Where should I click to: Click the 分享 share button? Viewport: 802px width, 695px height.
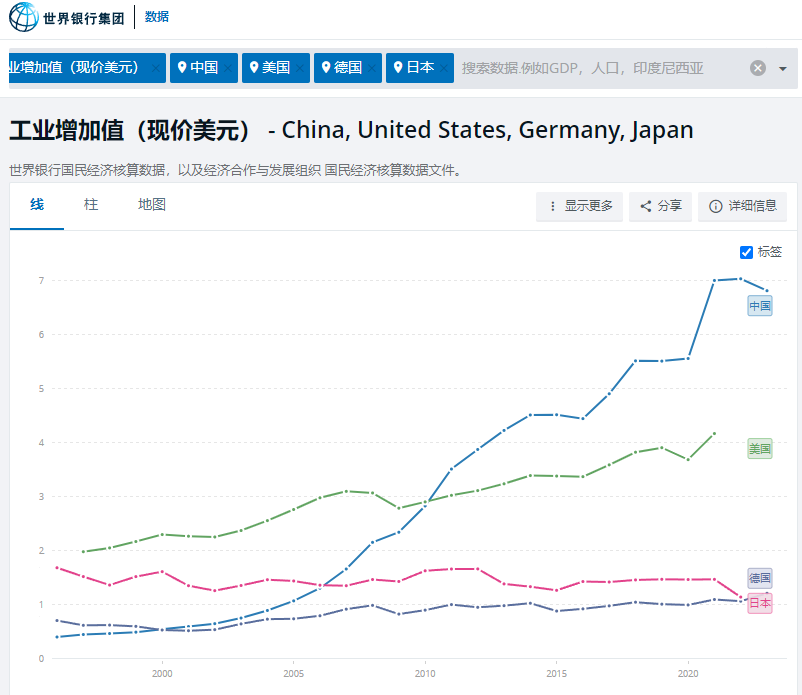pos(660,206)
